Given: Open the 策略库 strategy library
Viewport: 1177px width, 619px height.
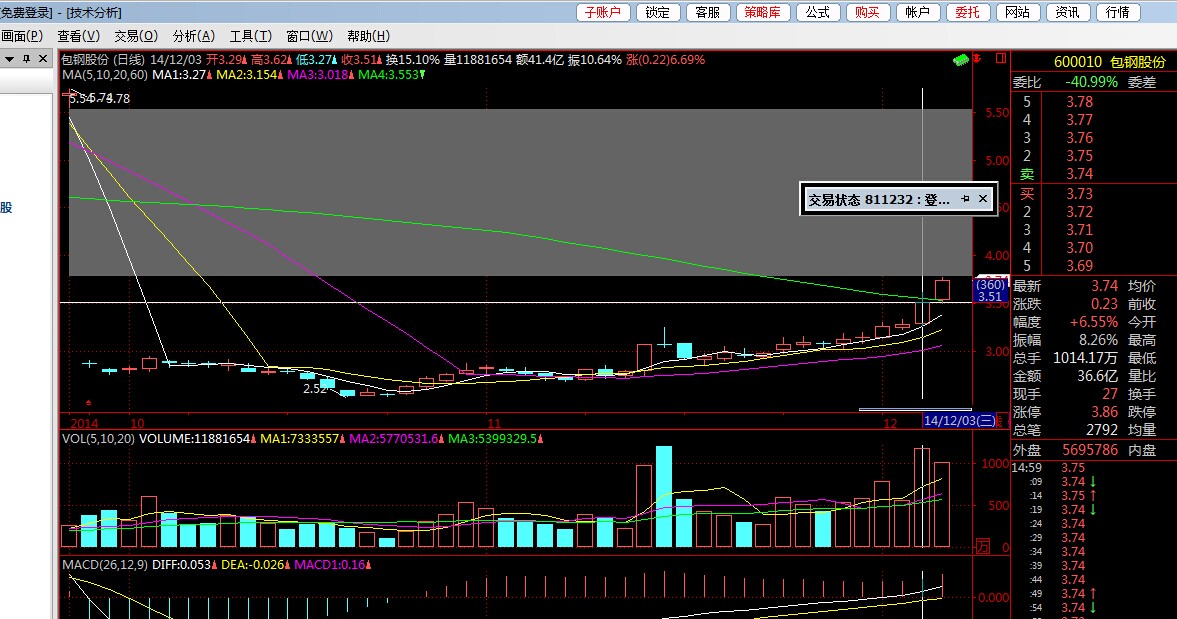Looking at the screenshot, I should [x=764, y=12].
